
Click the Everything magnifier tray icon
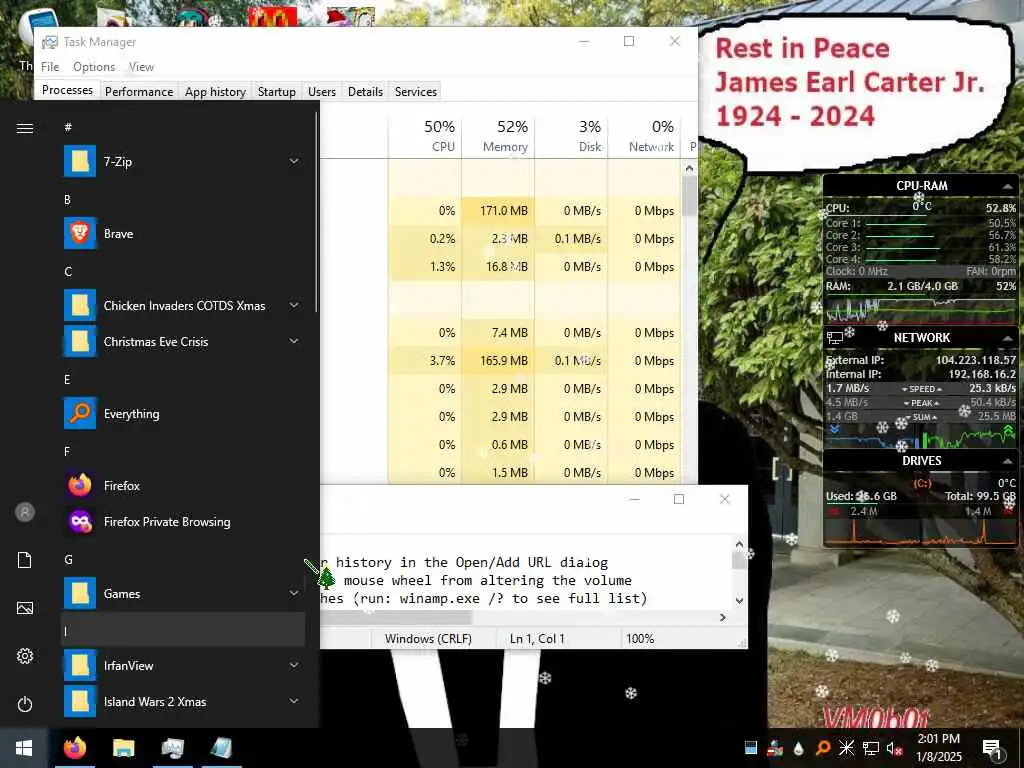pyautogui.click(x=823, y=748)
